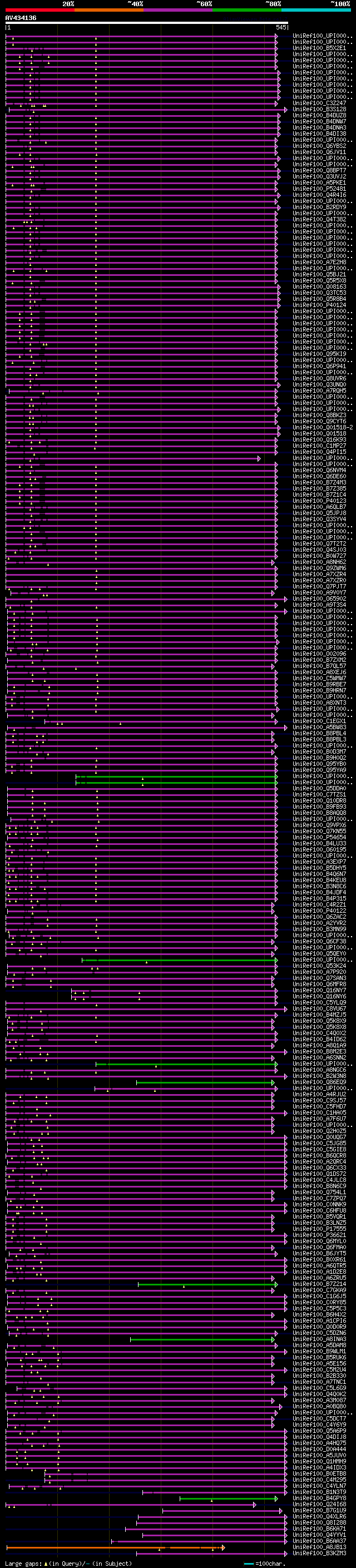Select hit label UniRef100_Q53K24
The width and height of the screenshot is (356, 1568).
click(319, 966)
